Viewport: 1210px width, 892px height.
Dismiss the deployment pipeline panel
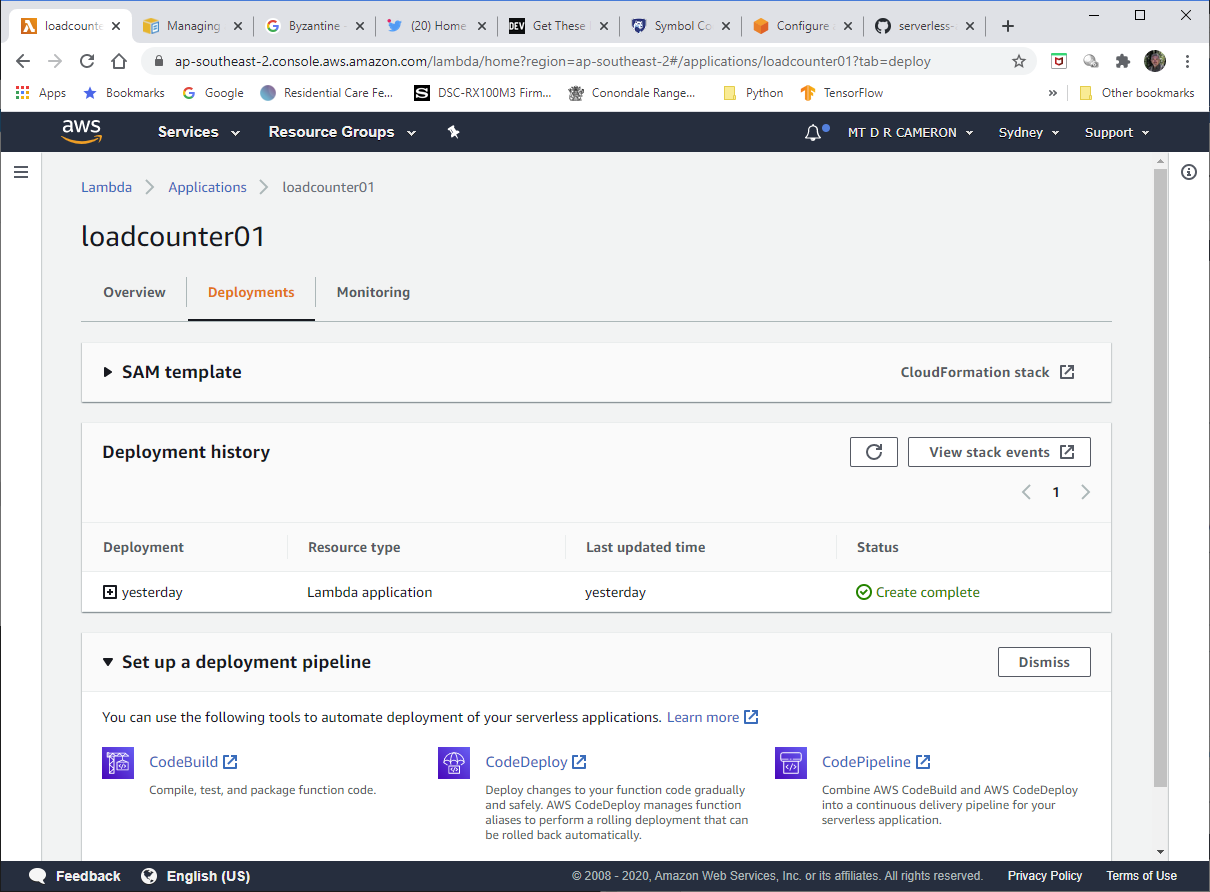point(1044,662)
